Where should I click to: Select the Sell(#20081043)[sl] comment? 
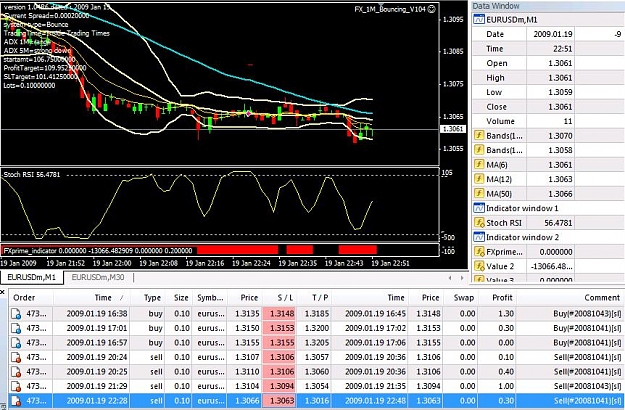tap(587, 386)
